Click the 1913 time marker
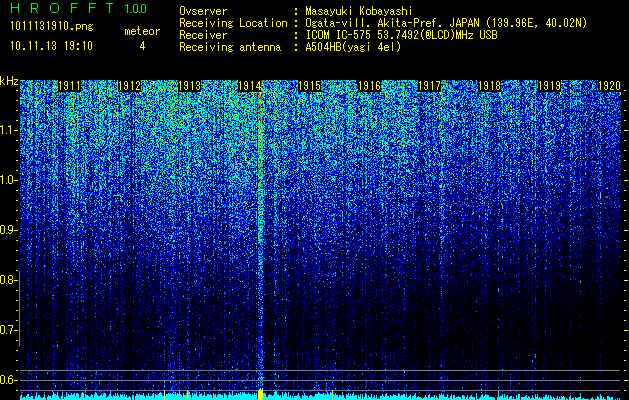Screen dimensions: 629x400 [189, 86]
